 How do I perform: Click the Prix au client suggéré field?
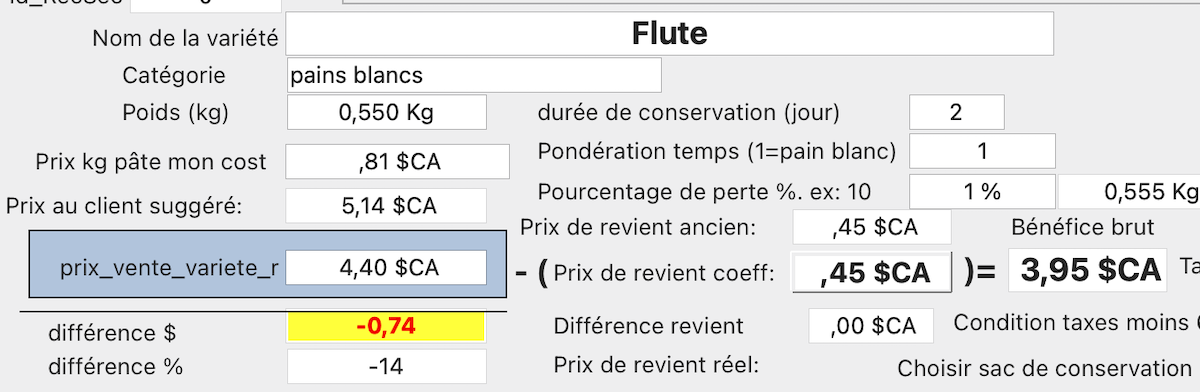point(386,206)
